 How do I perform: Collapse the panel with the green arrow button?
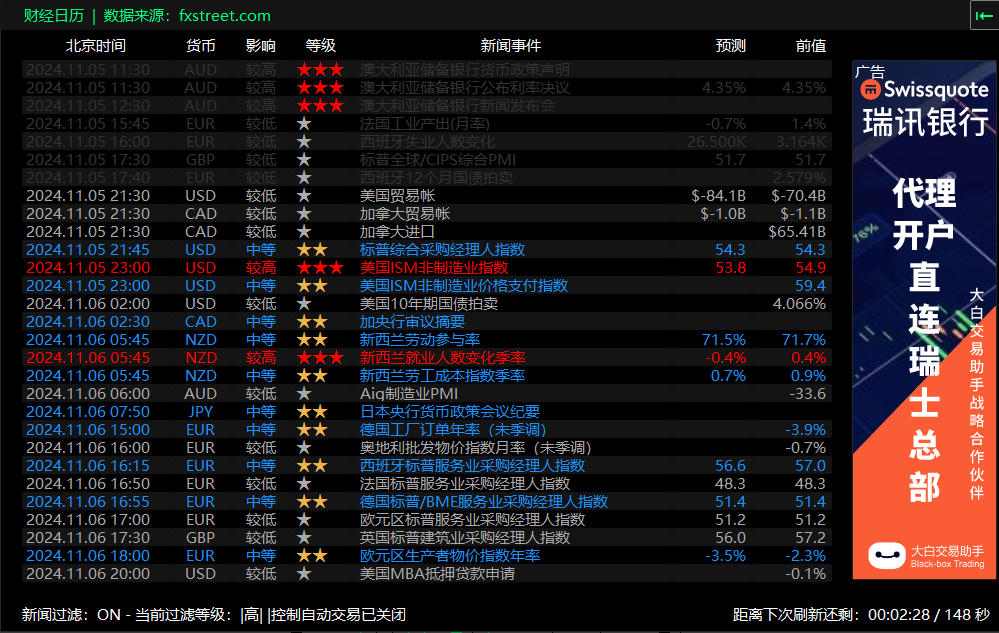(x=982, y=16)
